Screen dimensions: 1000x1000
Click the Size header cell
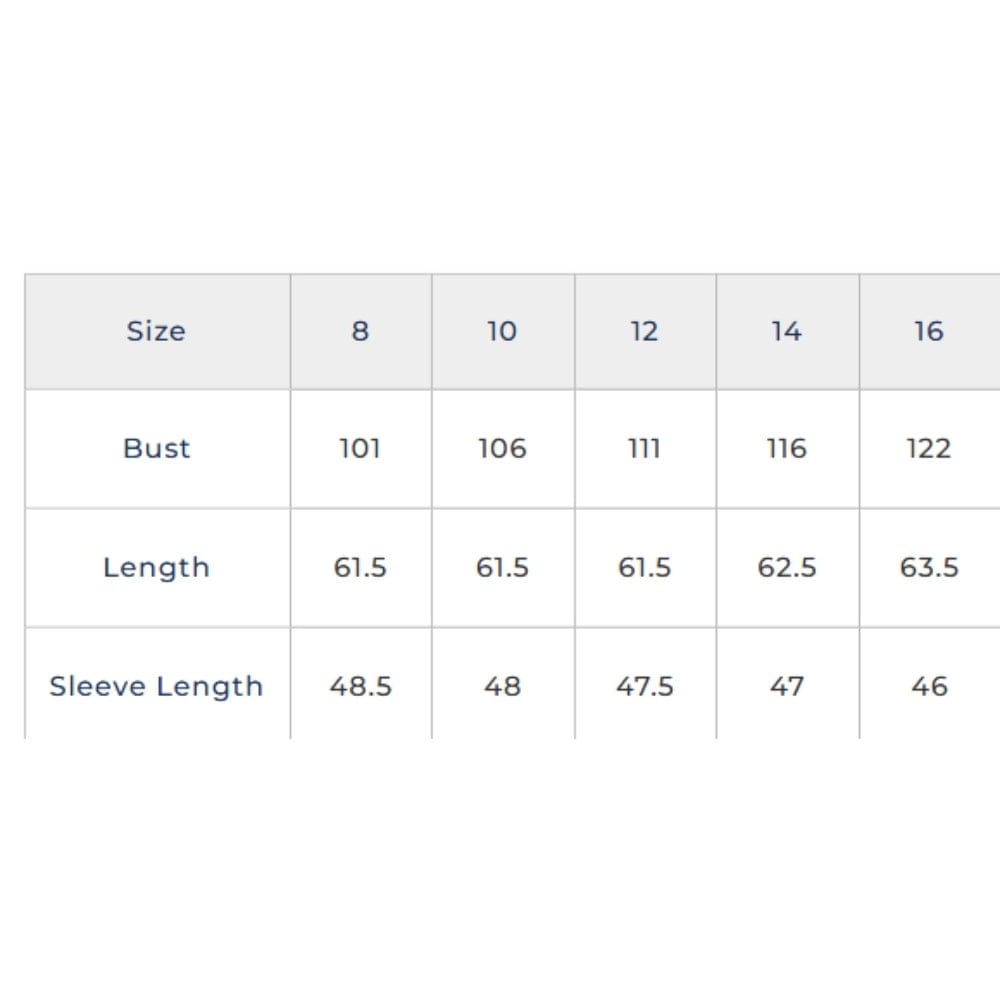click(x=156, y=331)
